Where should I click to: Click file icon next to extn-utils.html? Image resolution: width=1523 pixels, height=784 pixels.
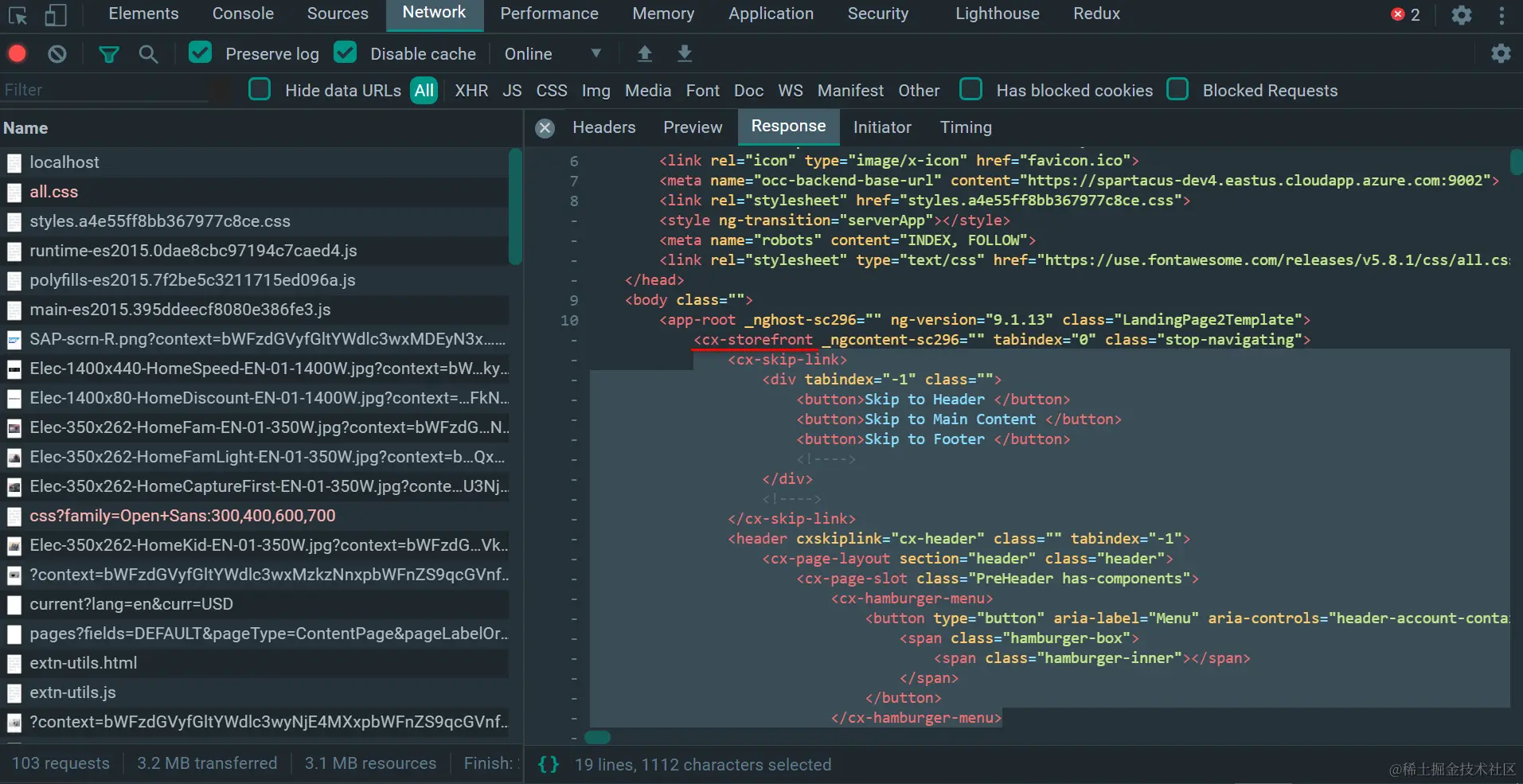coord(14,664)
